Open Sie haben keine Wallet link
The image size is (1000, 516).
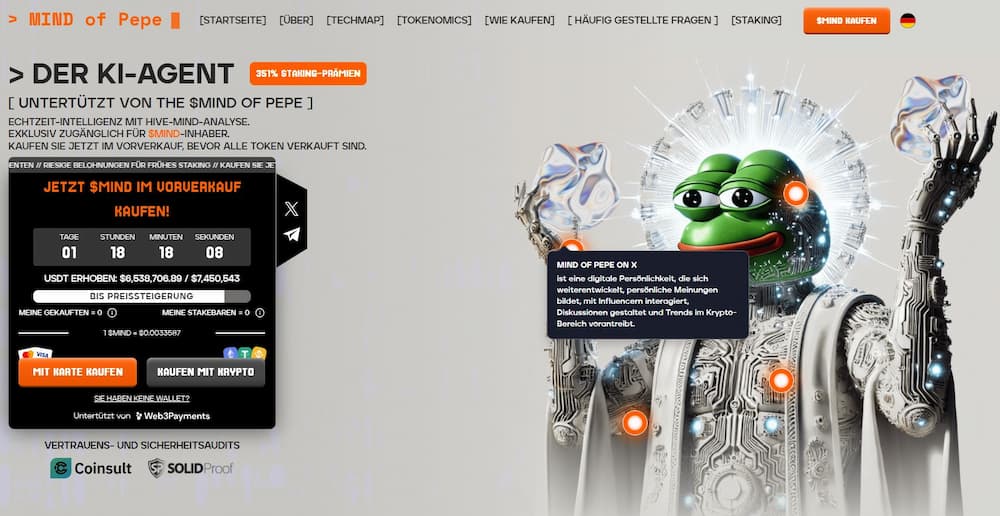pyautogui.click(x=142, y=398)
